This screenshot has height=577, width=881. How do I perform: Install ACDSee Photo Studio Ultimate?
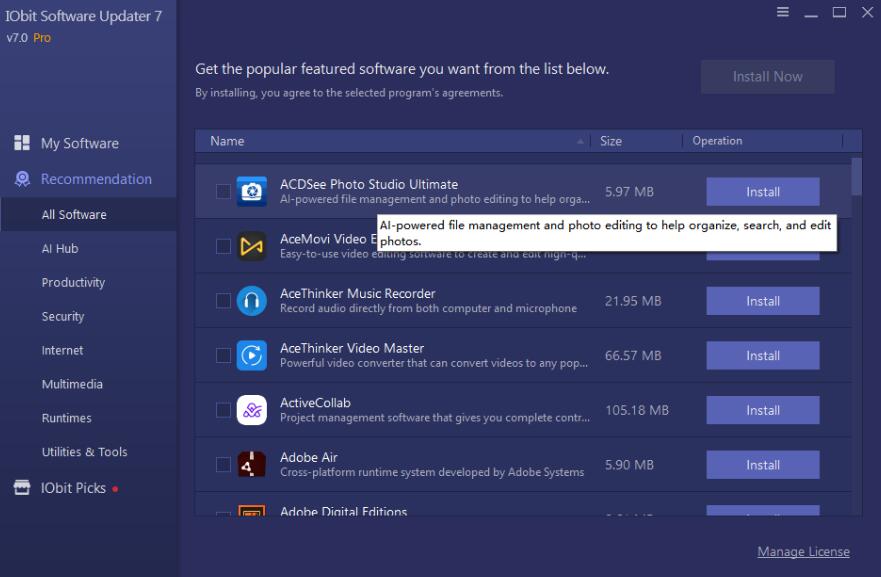[x=762, y=192]
